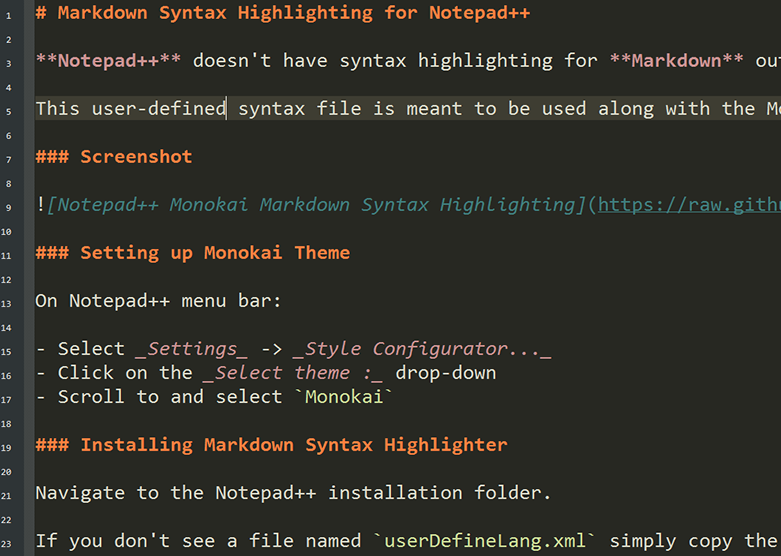Click the bold '**Notepad++**' text on line 3
781x556 pixels.
109,61
